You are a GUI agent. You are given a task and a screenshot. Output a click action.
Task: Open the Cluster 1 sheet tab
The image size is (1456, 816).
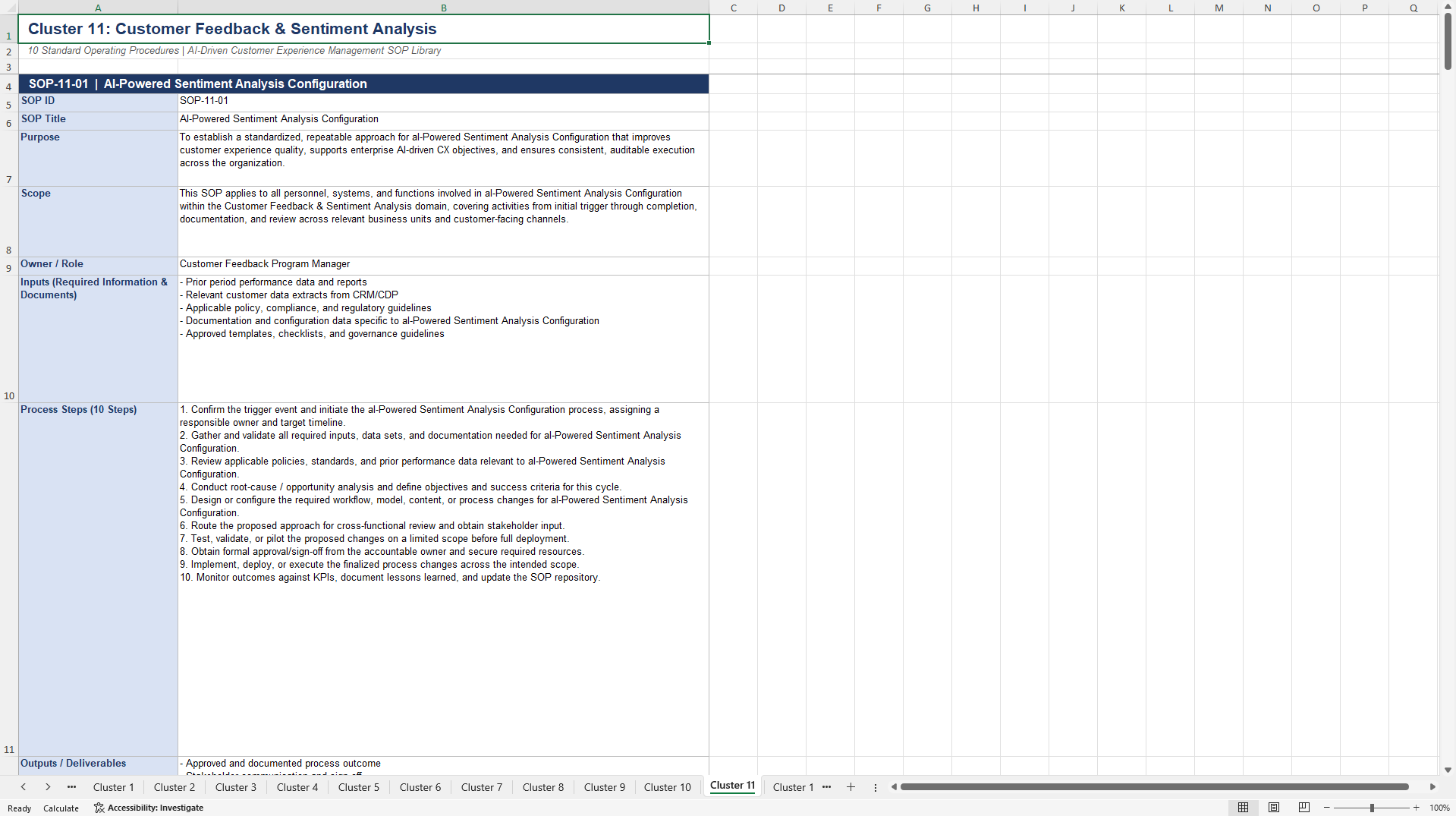click(x=113, y=787)
